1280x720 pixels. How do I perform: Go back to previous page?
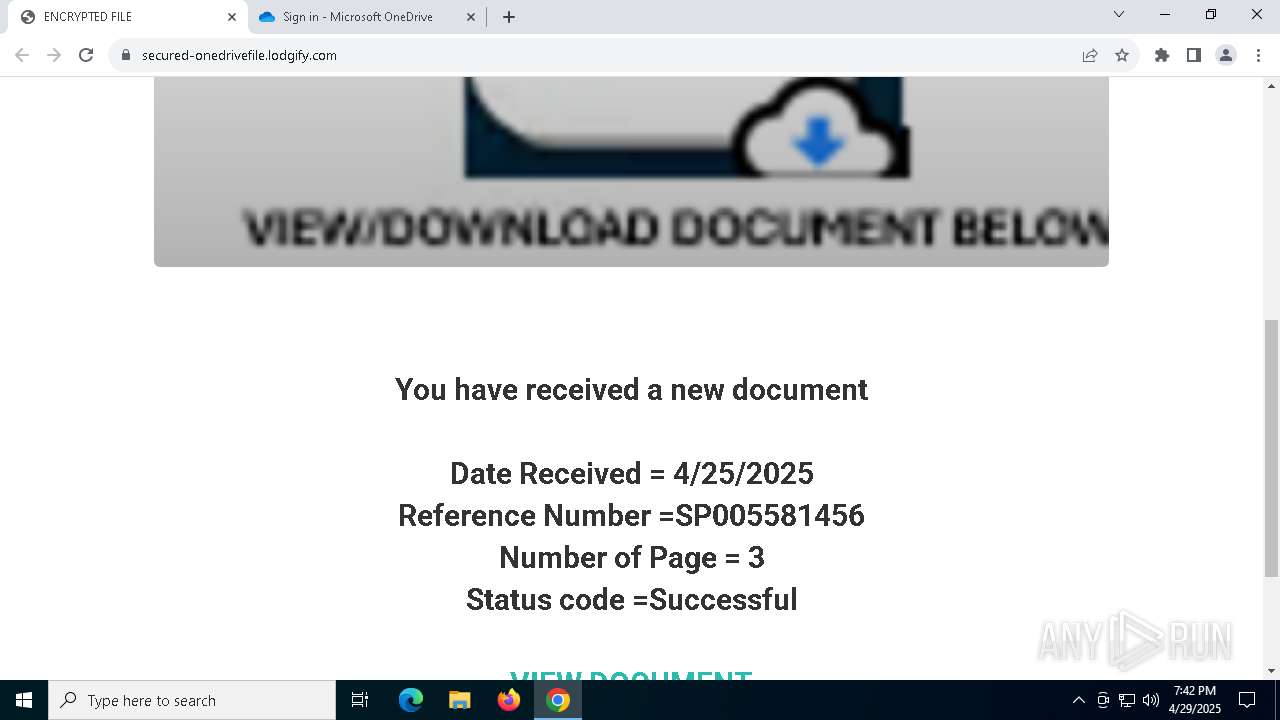pos(22,55)
